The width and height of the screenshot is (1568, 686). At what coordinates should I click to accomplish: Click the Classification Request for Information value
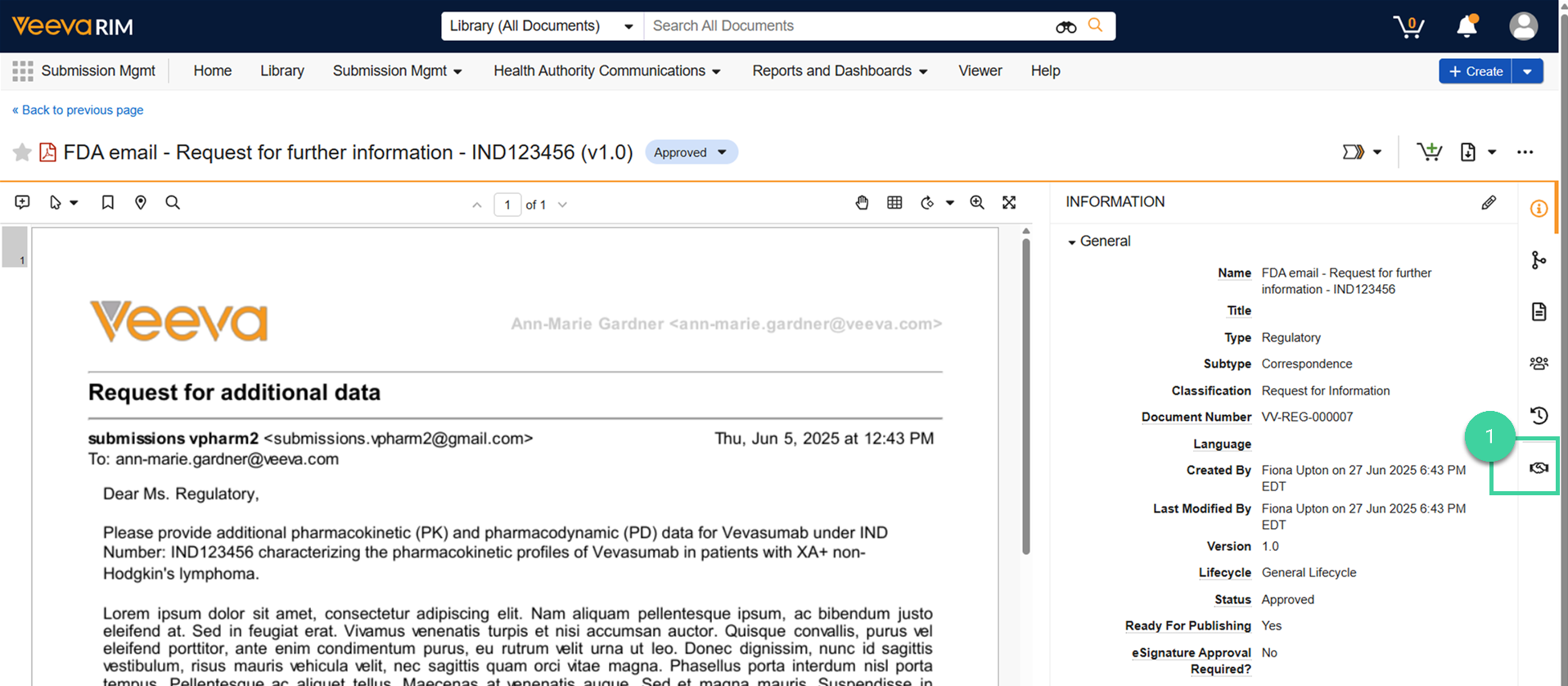tap(1326, 390)
